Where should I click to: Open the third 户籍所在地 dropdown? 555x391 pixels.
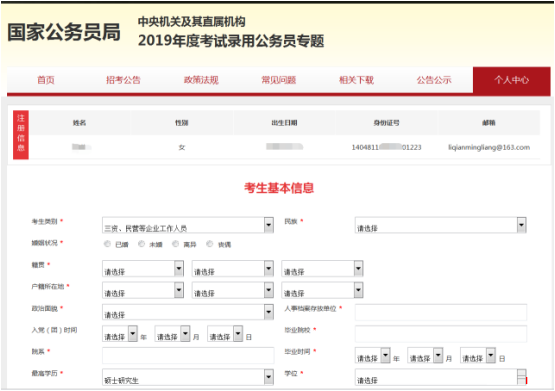322,290
